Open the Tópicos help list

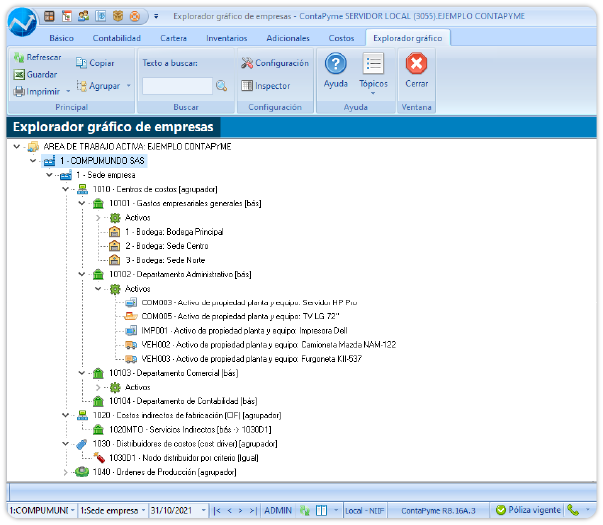[x=373, y=73]
